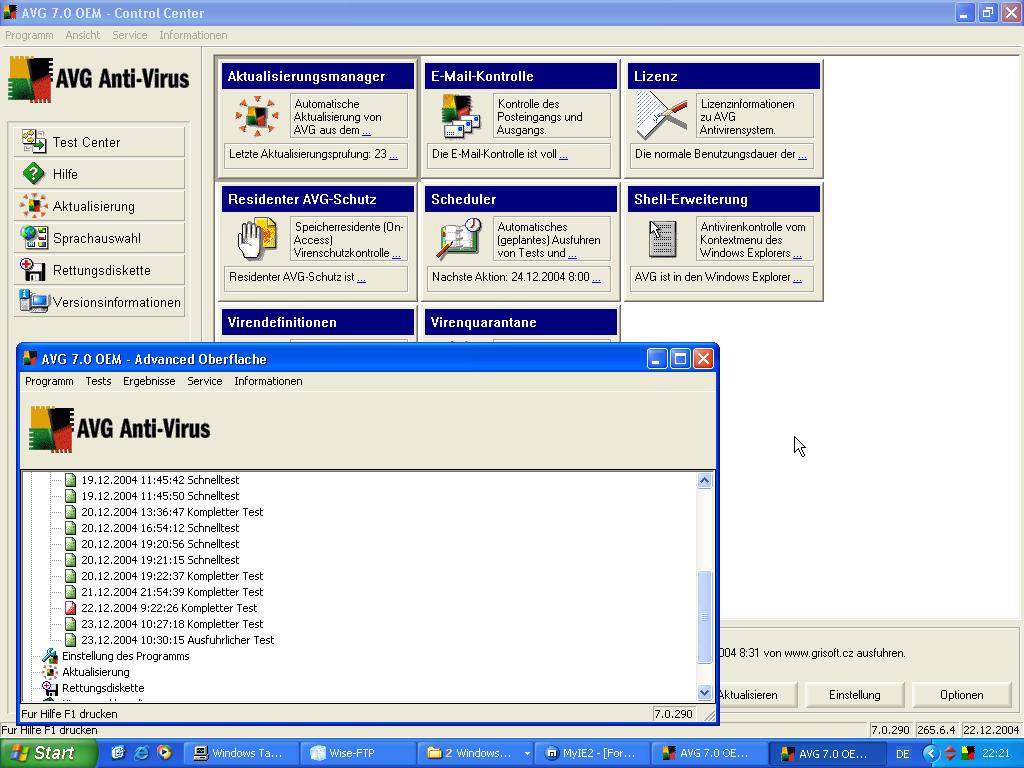The height and width of the screenshot is (768, 1024).
Task: Follow the link after Die E-Mail-Kontrolle ist voll
Action: click(x=563, y=155)
